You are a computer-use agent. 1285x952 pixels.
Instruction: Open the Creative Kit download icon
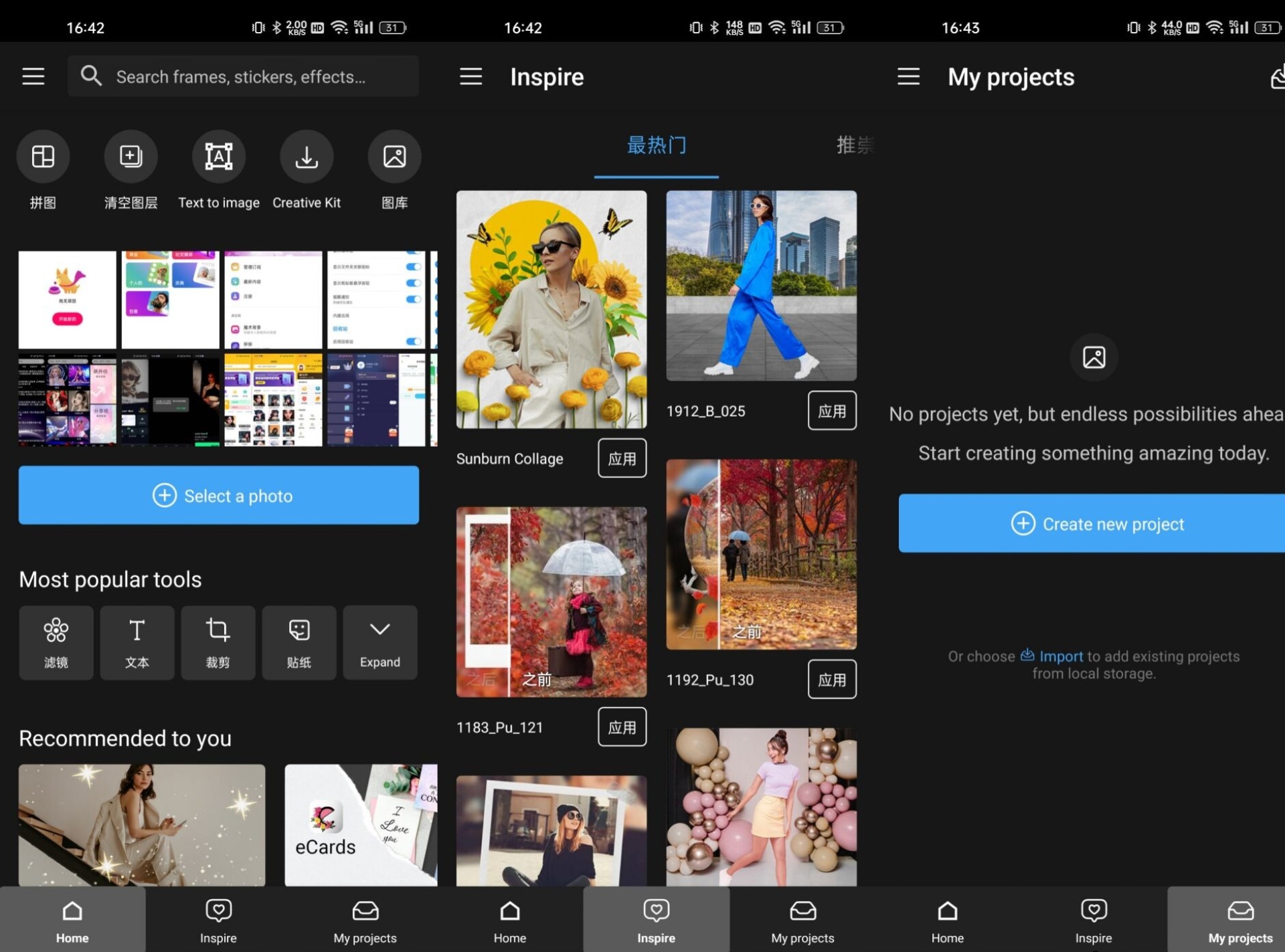pos(307,157)
